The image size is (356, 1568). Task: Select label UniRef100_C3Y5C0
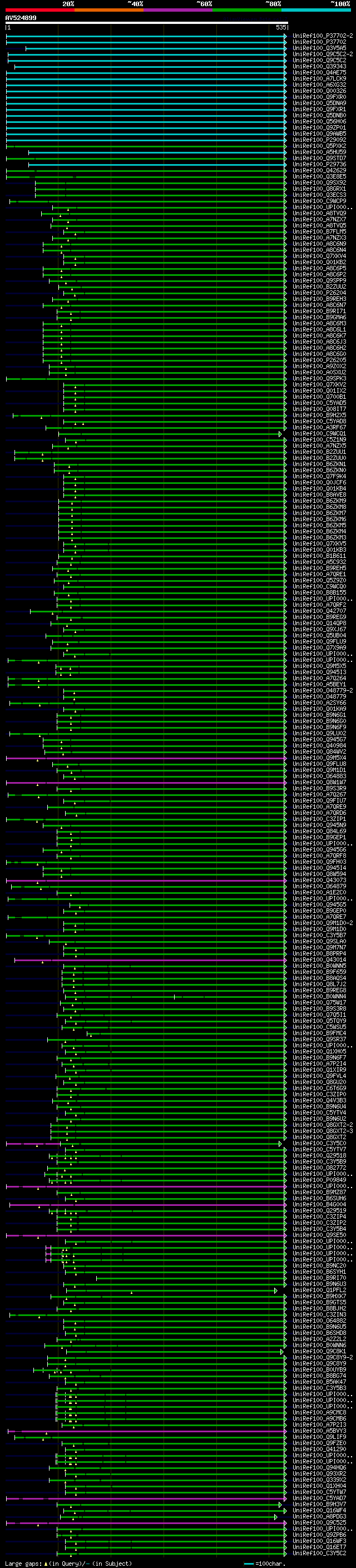[x=319, y=1143]
